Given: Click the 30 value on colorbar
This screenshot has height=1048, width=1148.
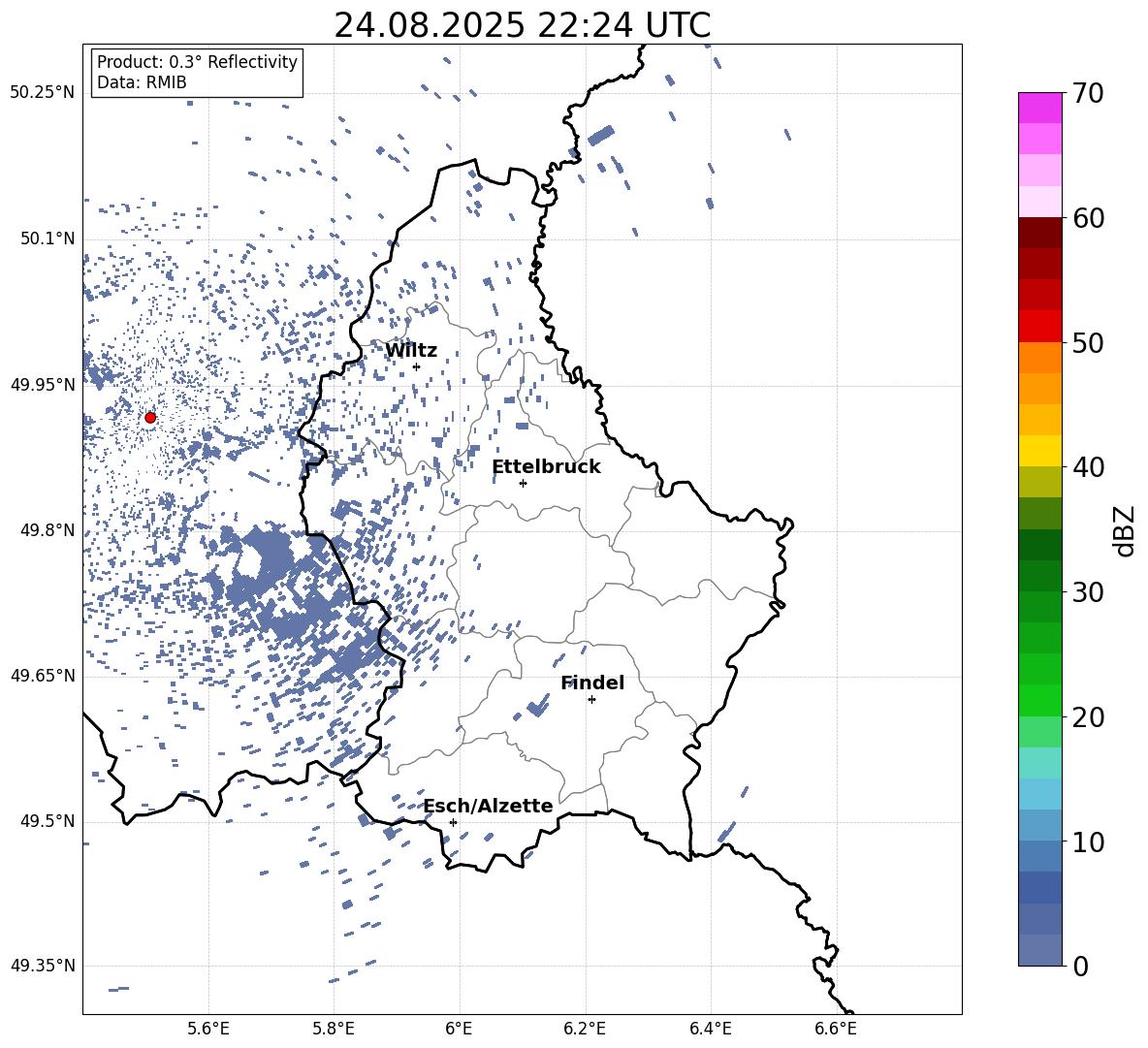Looking at the screenshot, I should (1087, 592).
